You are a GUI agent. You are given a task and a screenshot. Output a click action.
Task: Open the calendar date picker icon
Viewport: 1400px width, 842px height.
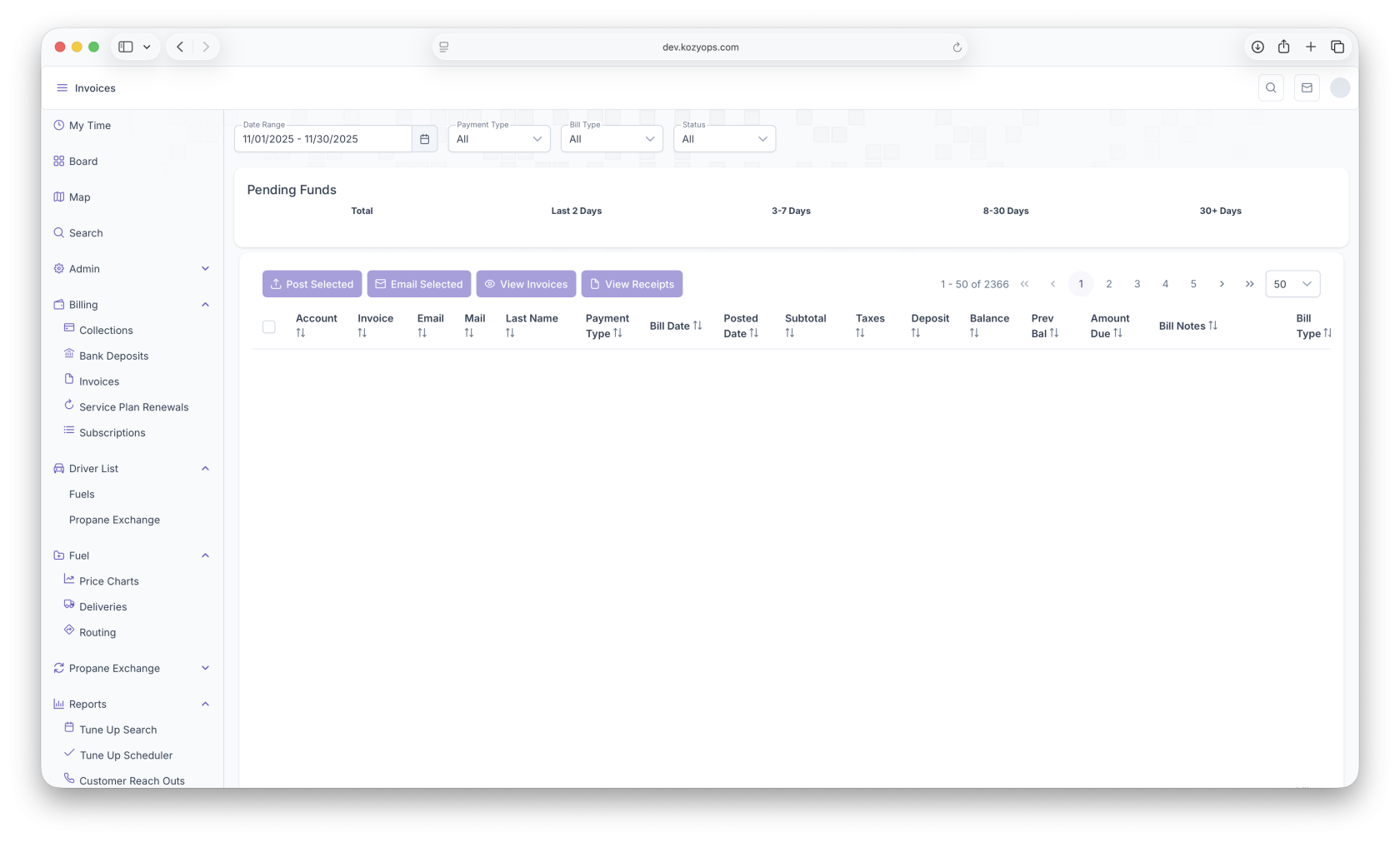(x=424, y=139)
